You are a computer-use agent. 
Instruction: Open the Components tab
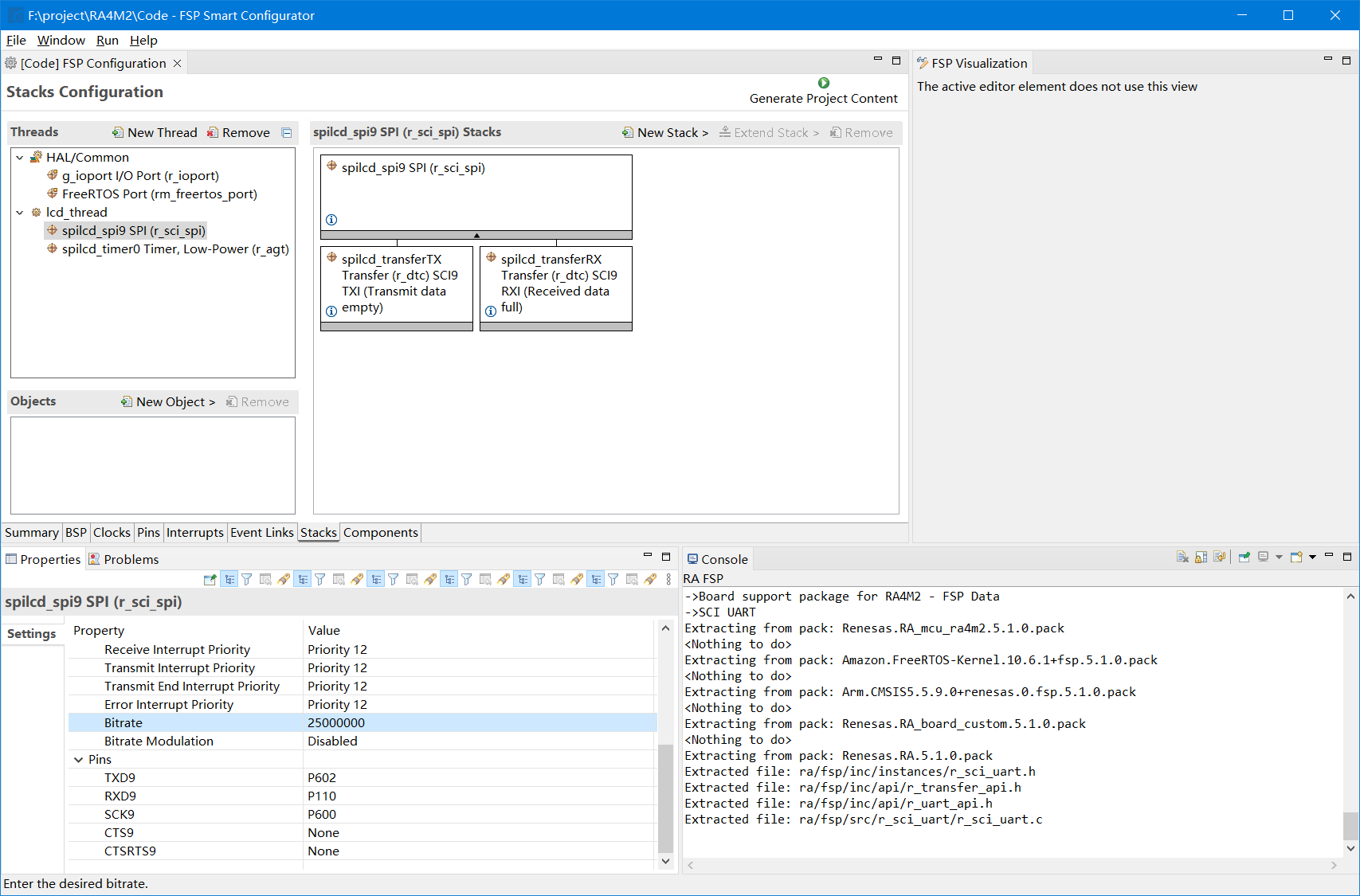click(x=381, y=533)
